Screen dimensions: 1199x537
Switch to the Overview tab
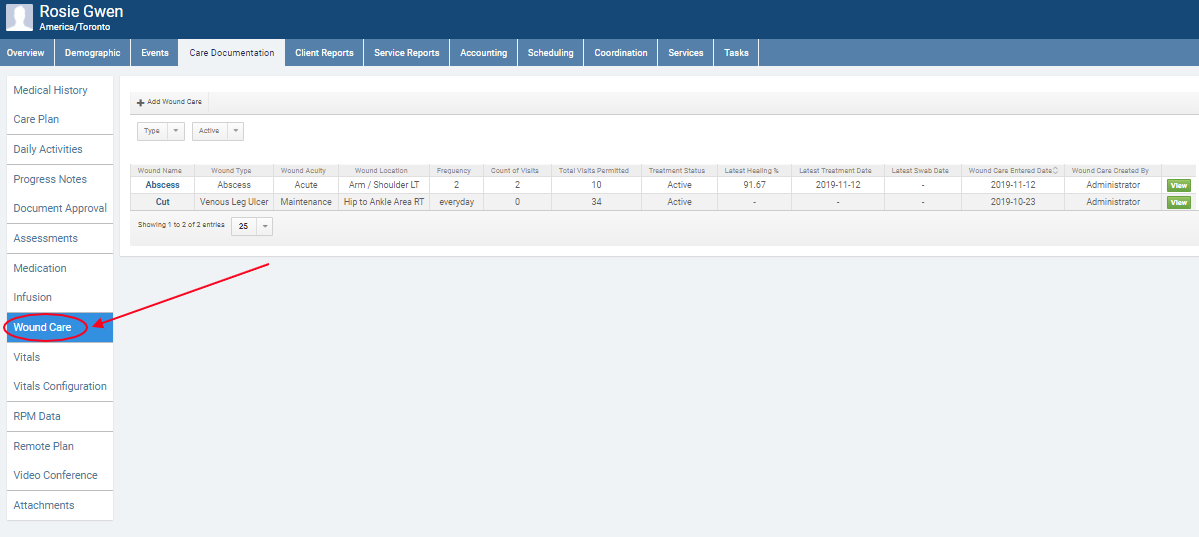click(x=26, y=53)
